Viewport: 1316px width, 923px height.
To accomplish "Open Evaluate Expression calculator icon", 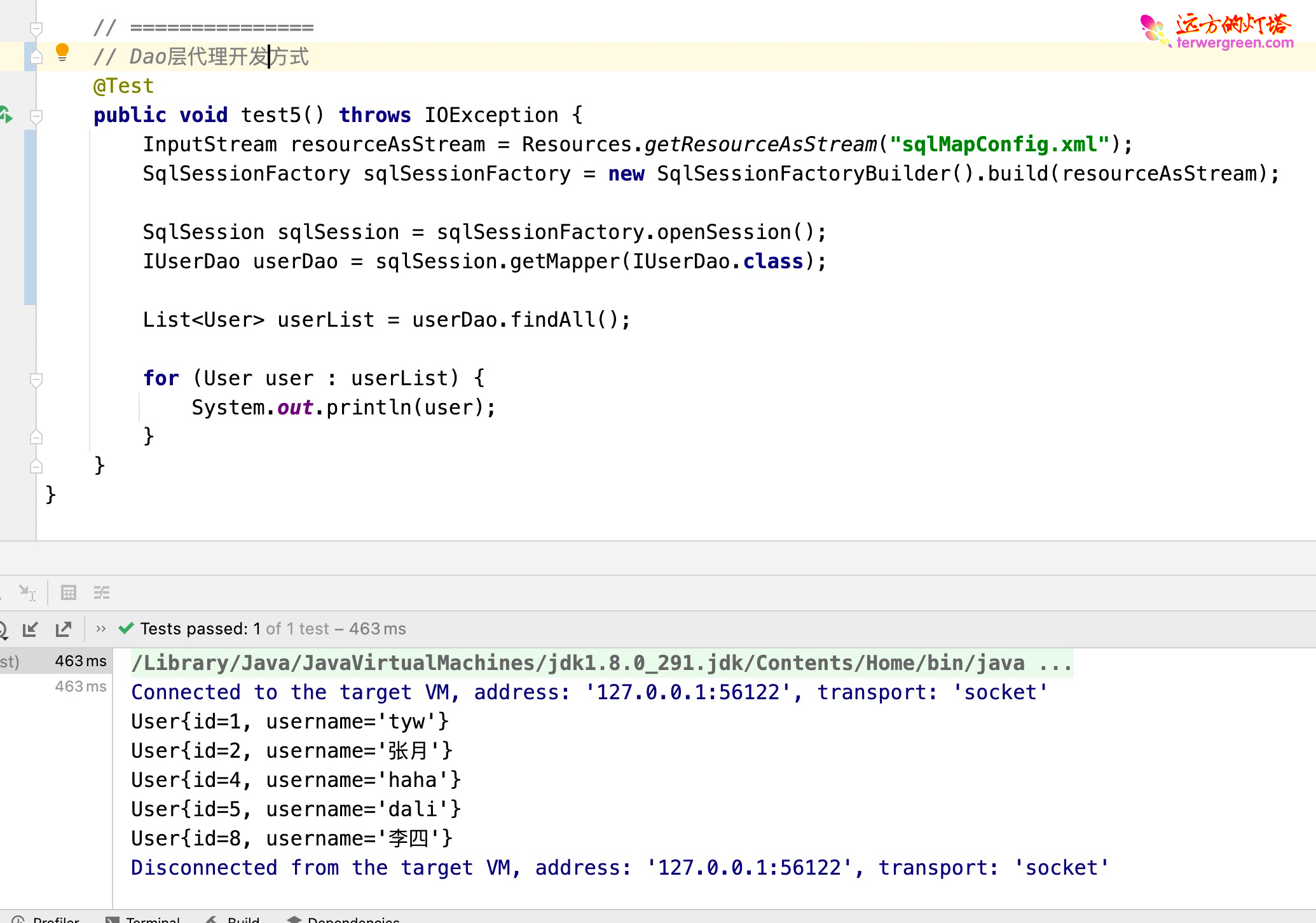I will (69, 592).
